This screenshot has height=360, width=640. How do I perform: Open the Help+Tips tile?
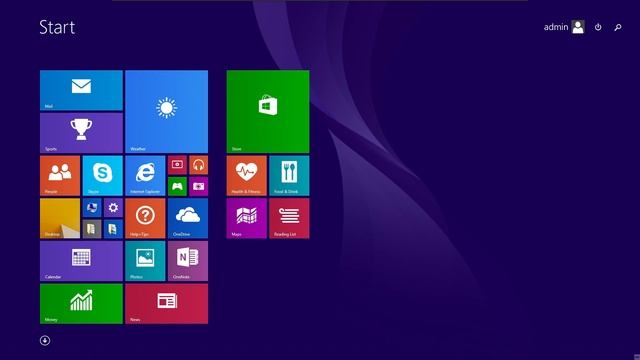pos(145,218)
